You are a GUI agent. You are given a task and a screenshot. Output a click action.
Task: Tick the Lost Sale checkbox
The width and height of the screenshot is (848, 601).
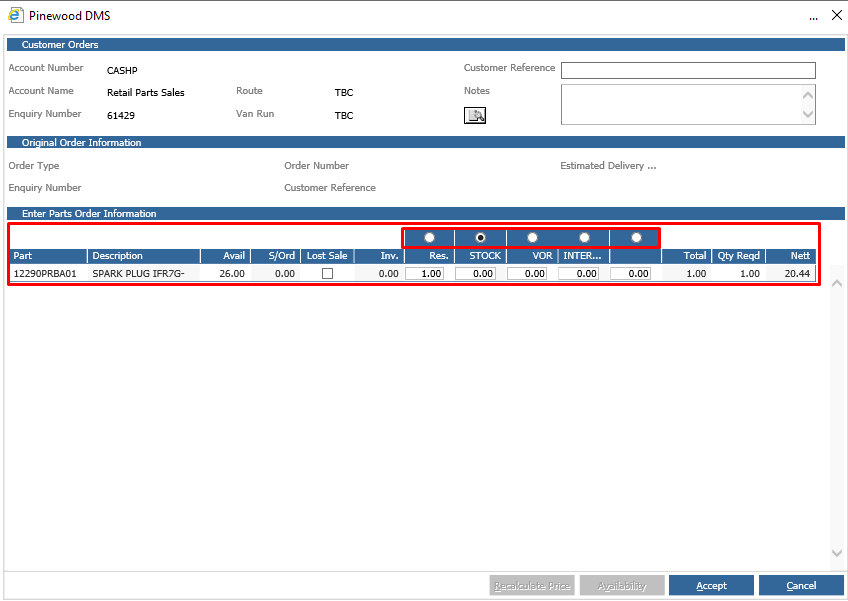pos(327,274)
